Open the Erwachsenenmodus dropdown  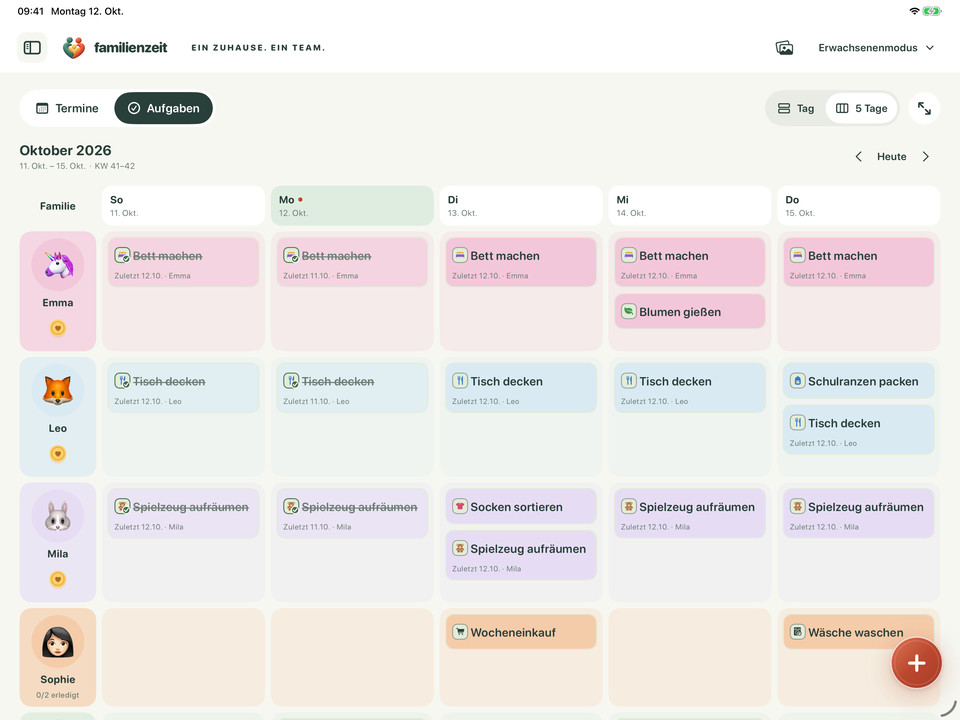[876, 48]
